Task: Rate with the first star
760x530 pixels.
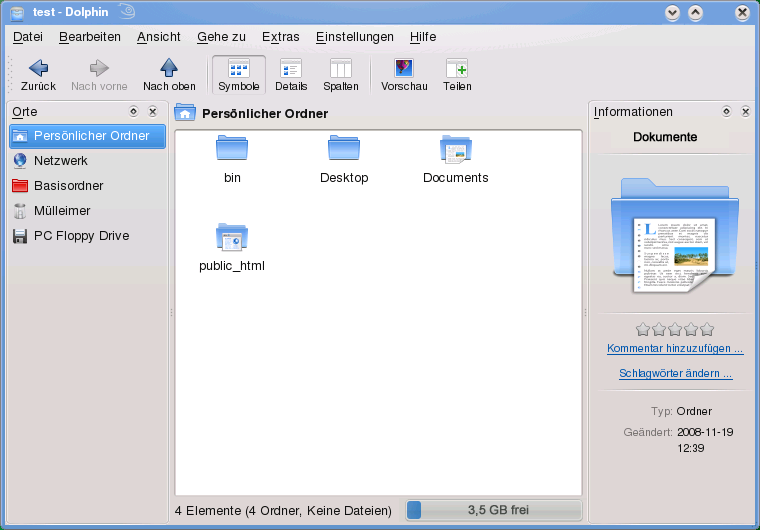Action: point(643,330)
